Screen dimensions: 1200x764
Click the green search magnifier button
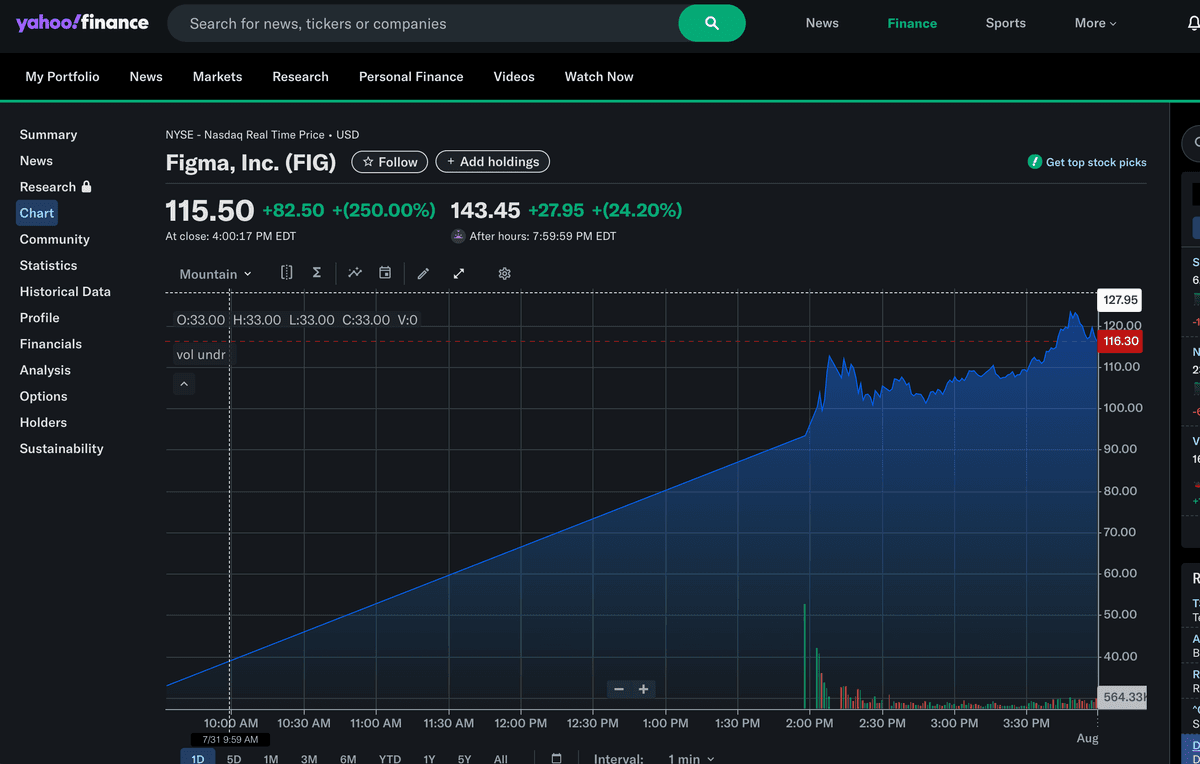(712, 23)
